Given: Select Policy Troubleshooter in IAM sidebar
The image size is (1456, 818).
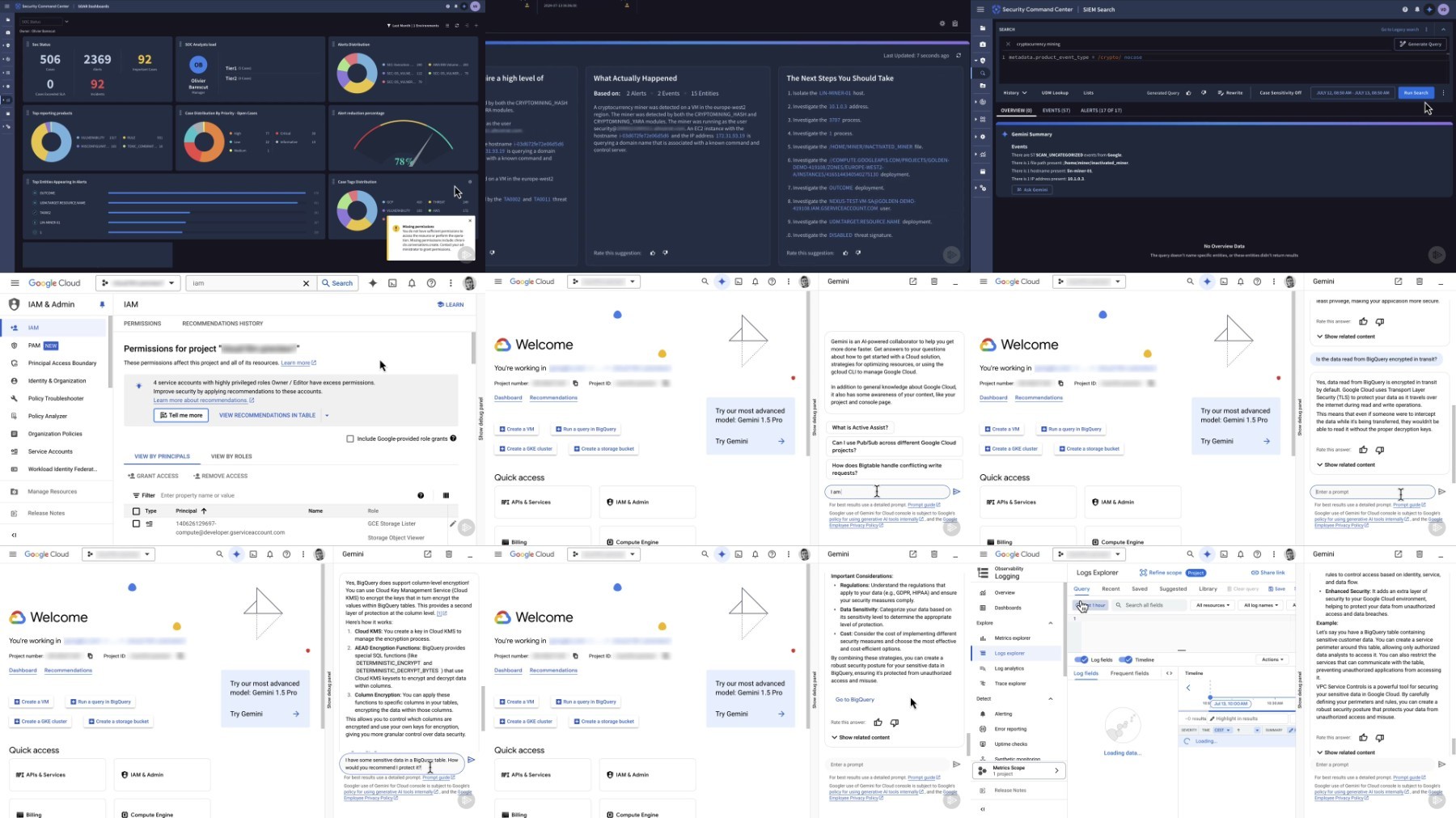Looking at the screenshot, I should tap(56, 399).
